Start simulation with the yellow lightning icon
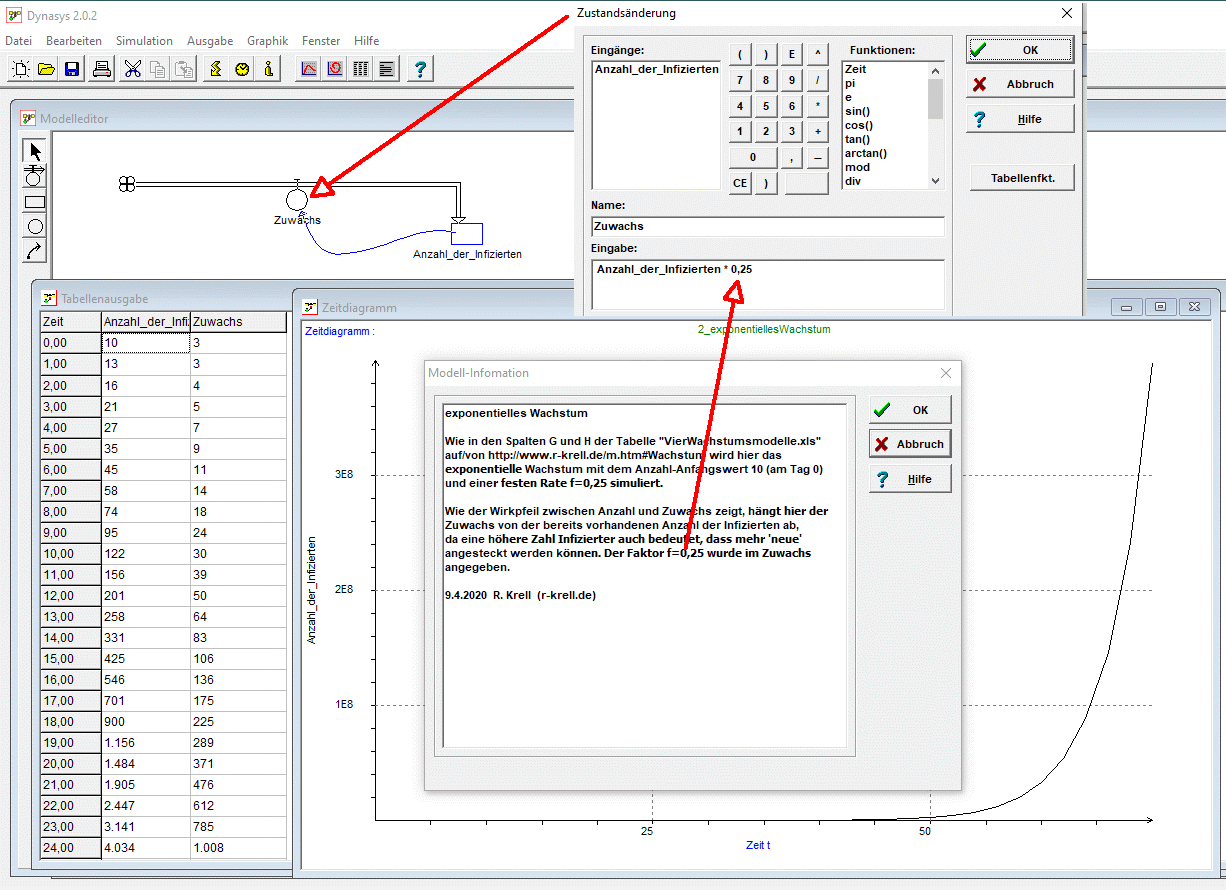Image resolution: width=1226 pixels, height=890 pixels. point(216,69)
